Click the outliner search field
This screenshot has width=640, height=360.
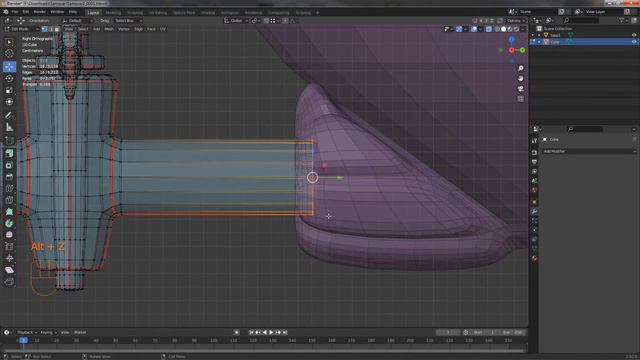coord(581,20)
